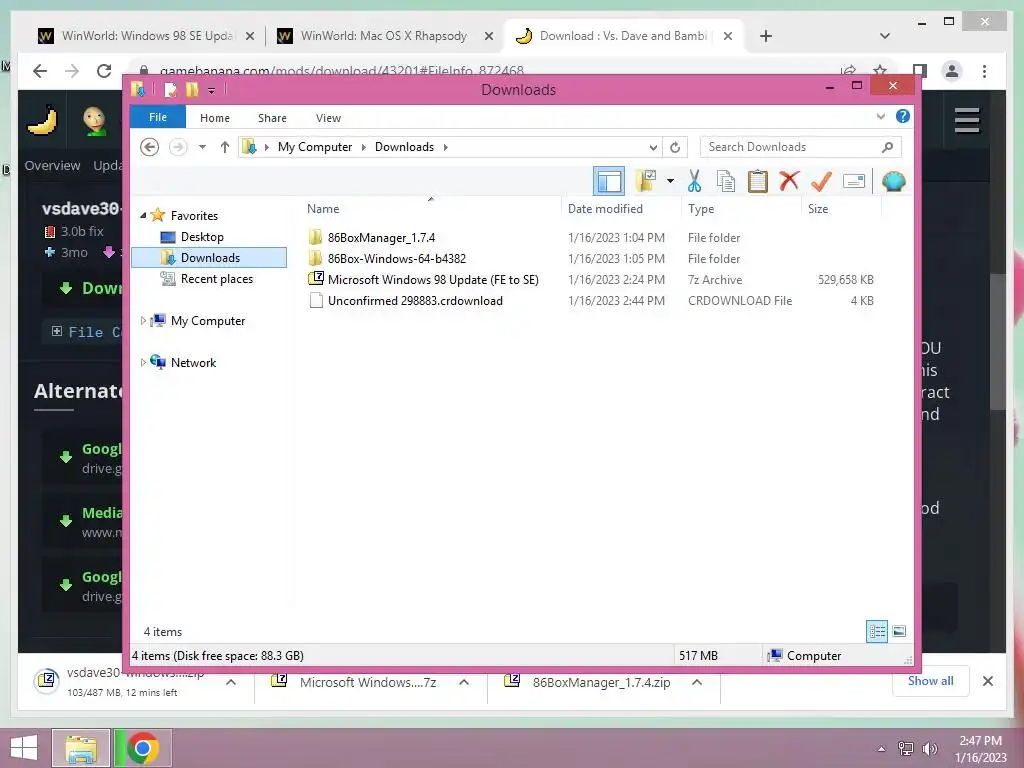Screen dimensions: 1024x768
Task: Click the Cut scissors icon
Action: pyautogui.click(x=694, y=181)
